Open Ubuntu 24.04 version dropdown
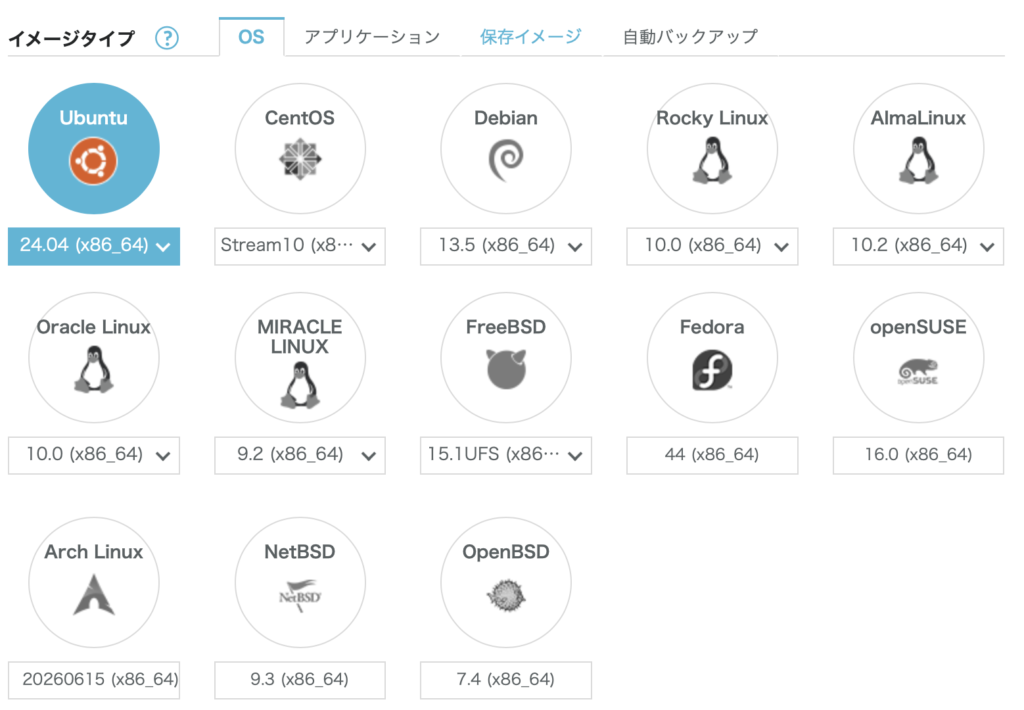The image size is (1024, 710). (94, 246)
